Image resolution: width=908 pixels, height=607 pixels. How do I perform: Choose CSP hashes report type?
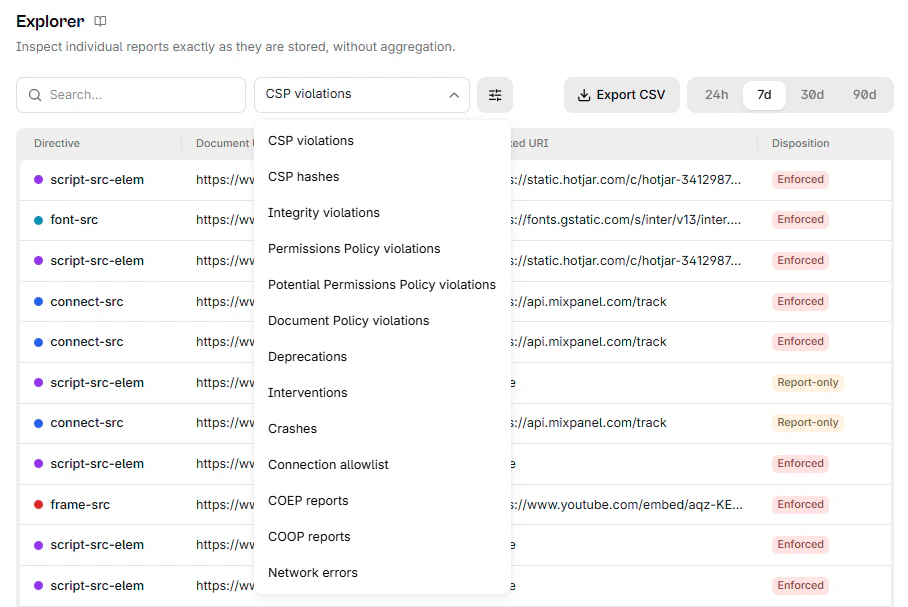coord(382,177)
